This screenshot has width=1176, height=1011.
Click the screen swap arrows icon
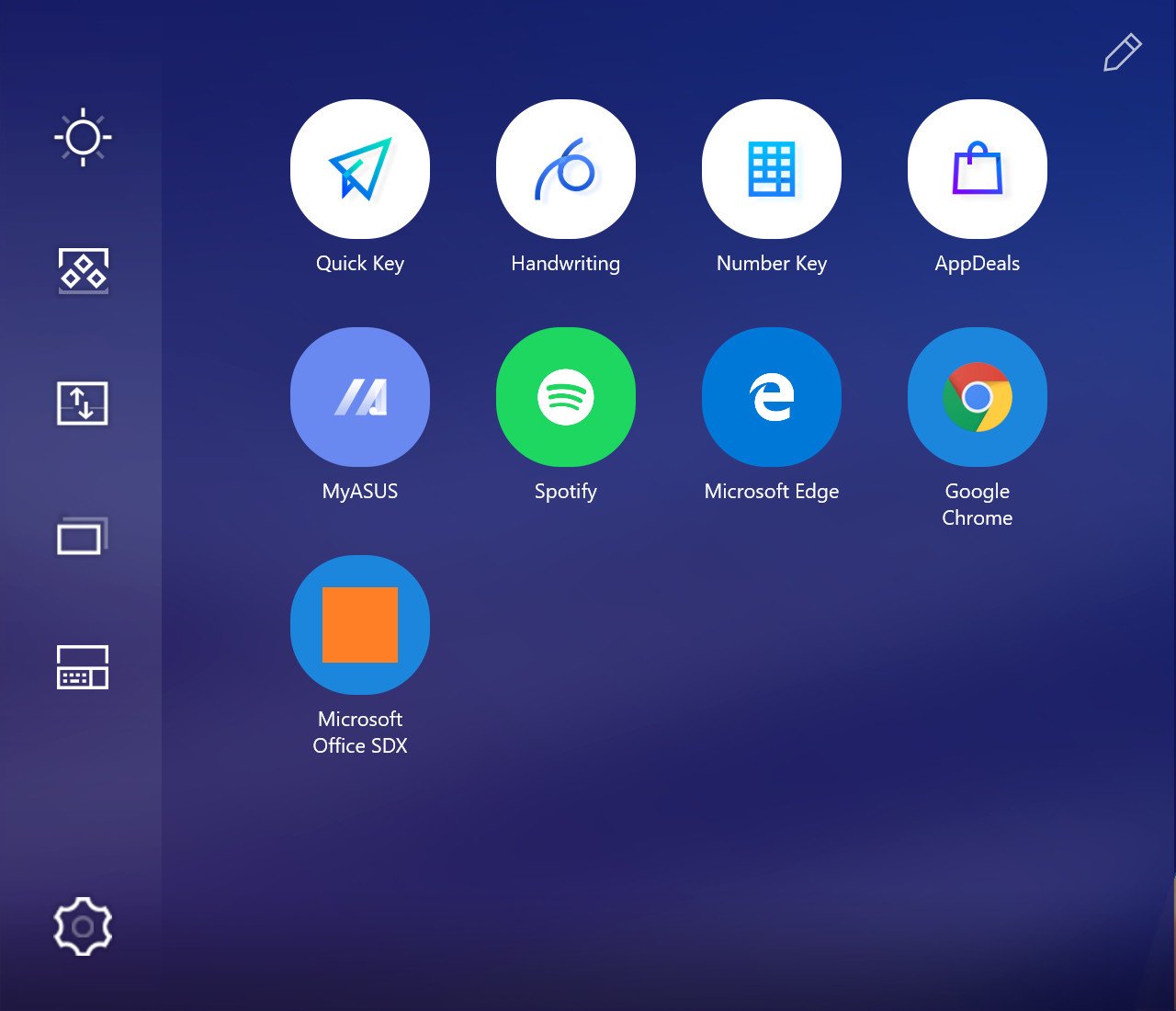click(x=83, y=403)
